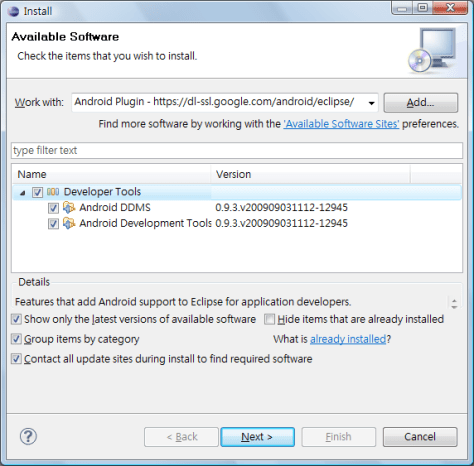Uncheck the Android DDMS checkbox
The width and height of the screenshot is (474, 466).
pos(53,208)
